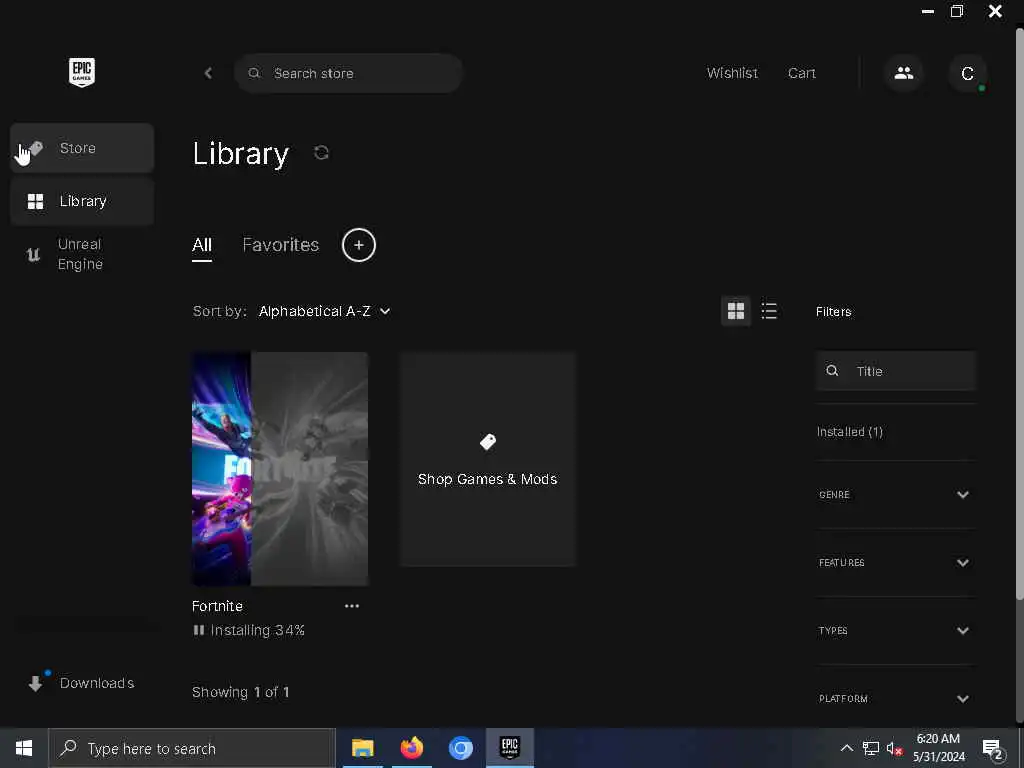Select the Favorites tab

[281, 245]
